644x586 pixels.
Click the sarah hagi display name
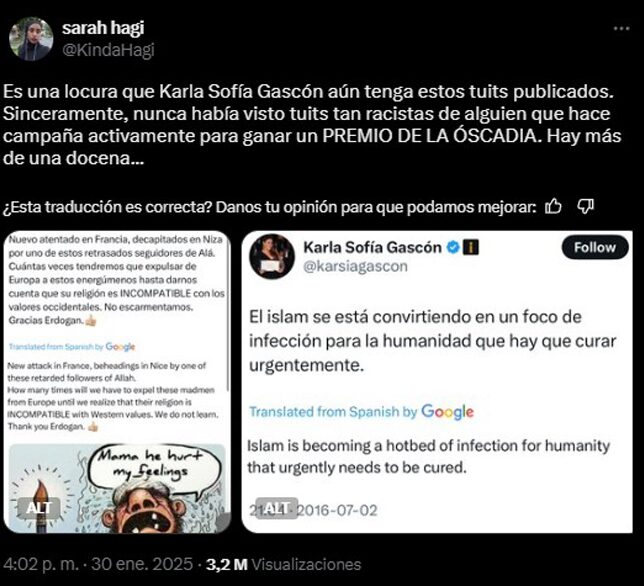[x=103, y=28]
